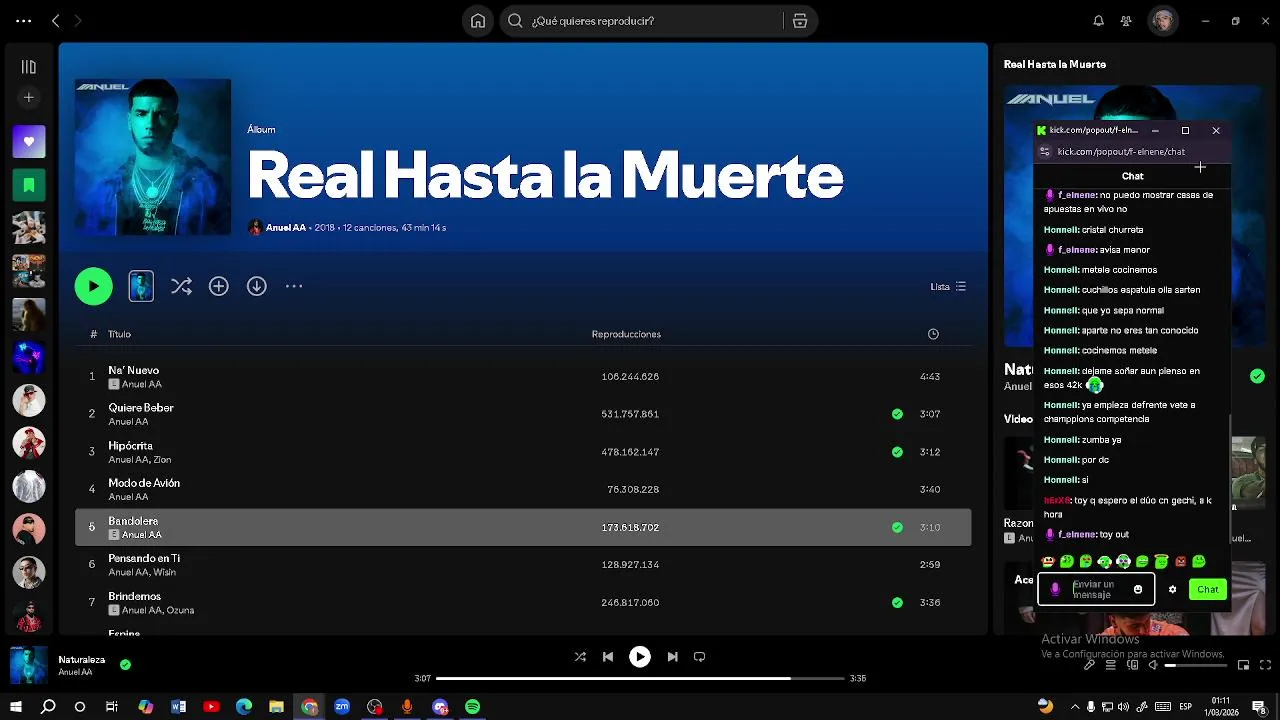This screenshot has width=1280, height=720.
Task: Skip to previous track
Action: click(608, 657)
